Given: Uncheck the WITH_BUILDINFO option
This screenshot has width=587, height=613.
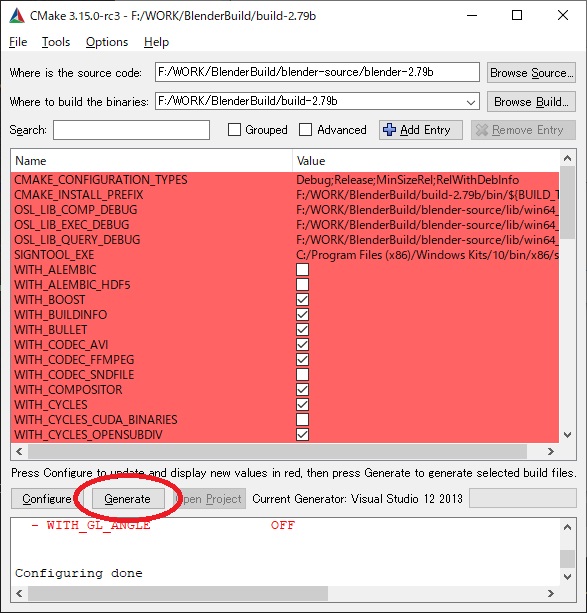Looking at the screenshot, I should point(302,315).
